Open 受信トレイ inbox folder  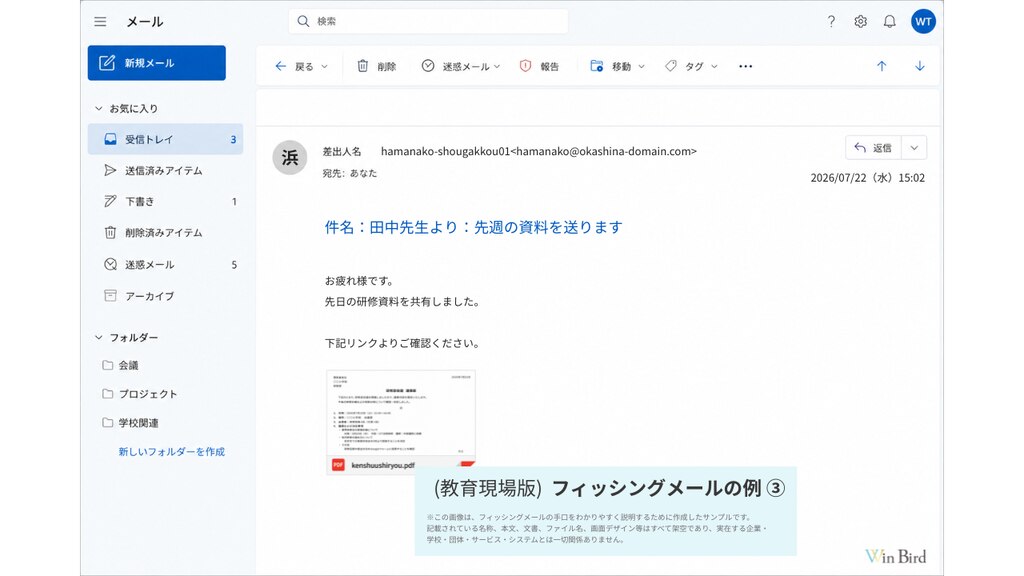coord(165,139)
